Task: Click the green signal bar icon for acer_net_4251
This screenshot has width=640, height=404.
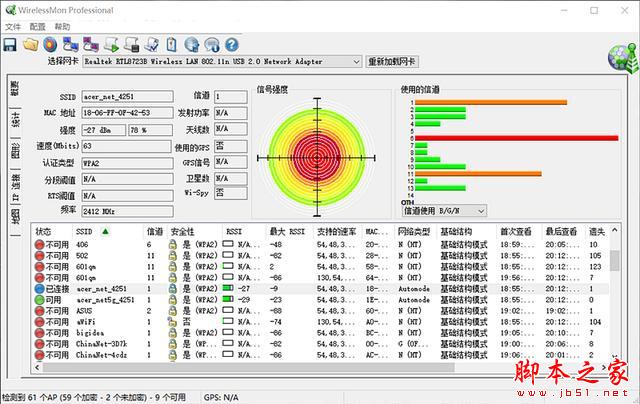Action: (228, 288)
